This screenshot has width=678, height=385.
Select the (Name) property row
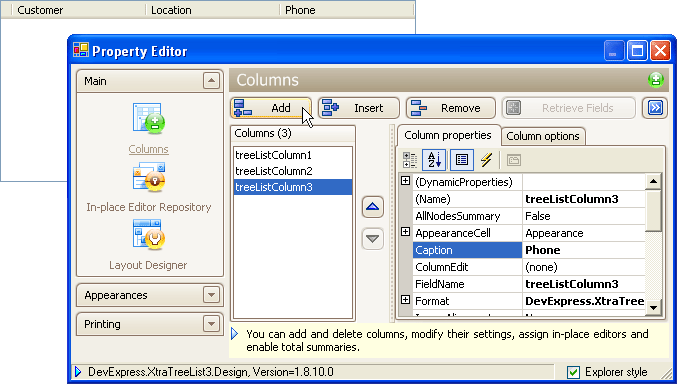[x=467, y=199]
